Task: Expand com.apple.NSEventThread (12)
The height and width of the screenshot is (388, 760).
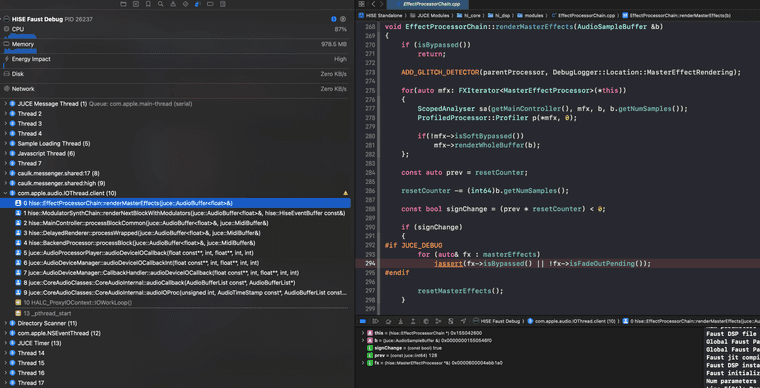Action: 6,333
